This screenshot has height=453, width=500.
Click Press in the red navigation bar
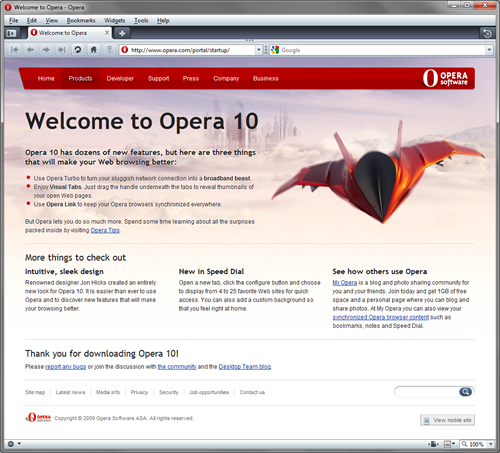click(191, 79)
